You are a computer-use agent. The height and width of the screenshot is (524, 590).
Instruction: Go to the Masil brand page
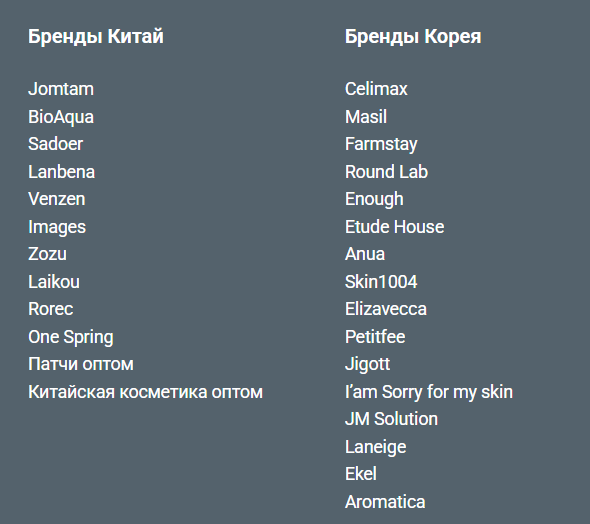point(366,117)
